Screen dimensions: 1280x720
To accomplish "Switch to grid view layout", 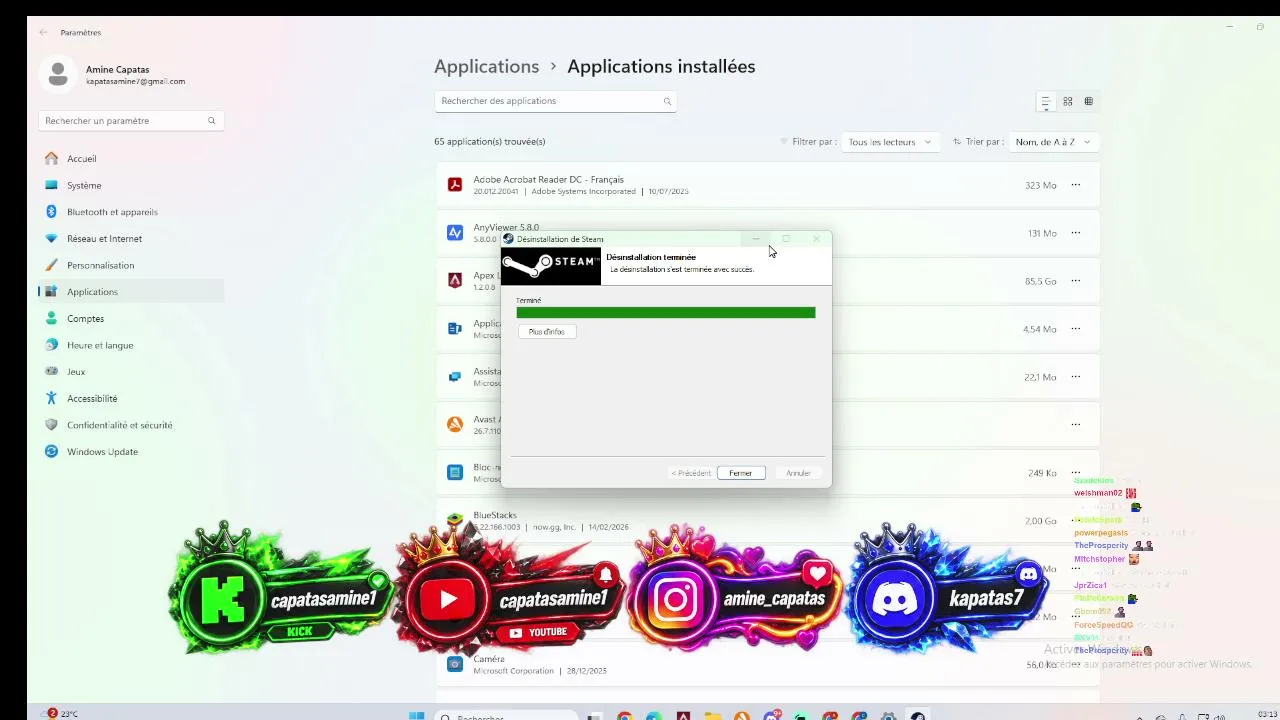I will (1068, 101).
